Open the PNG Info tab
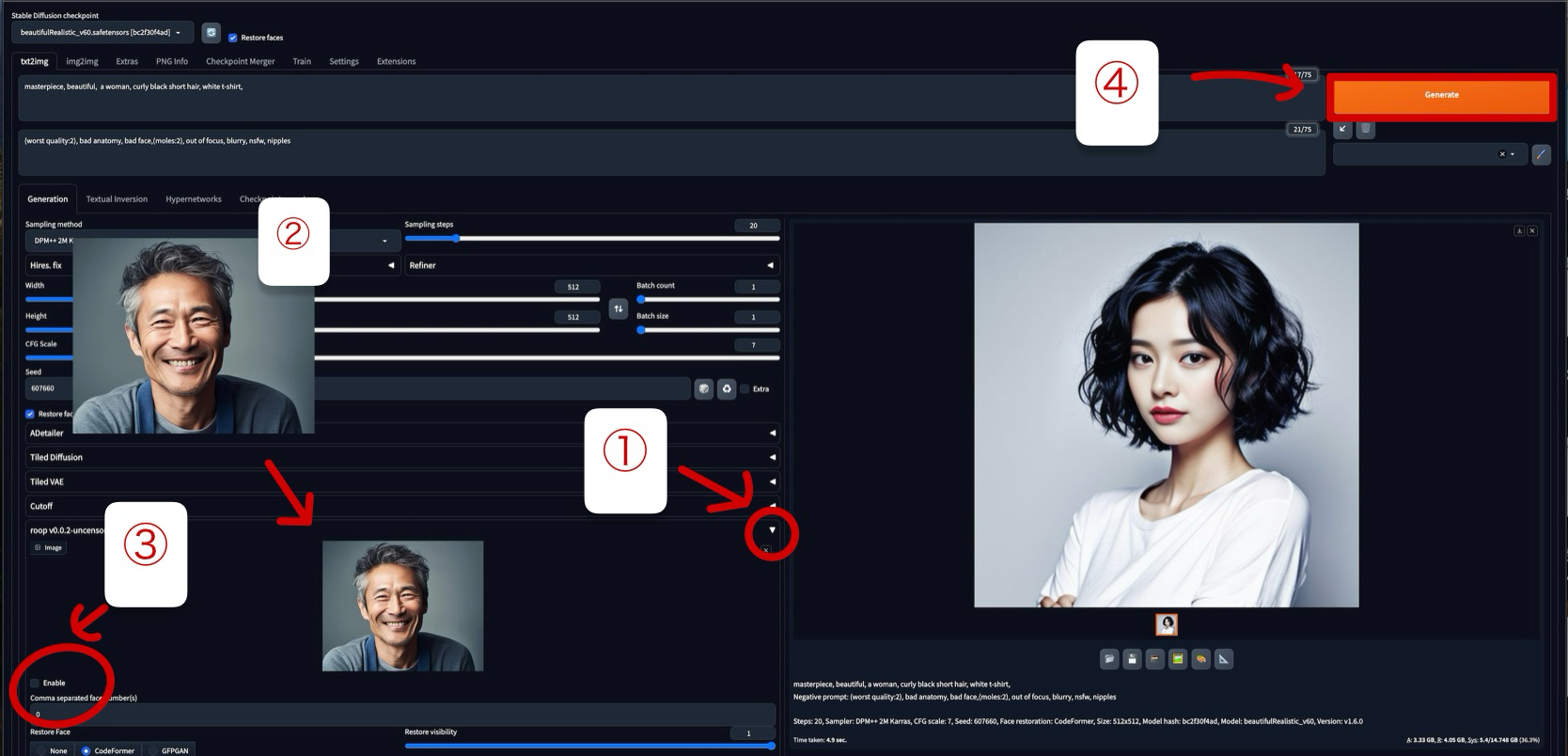This screenshot has width=1568, height=756. (171, 61)
